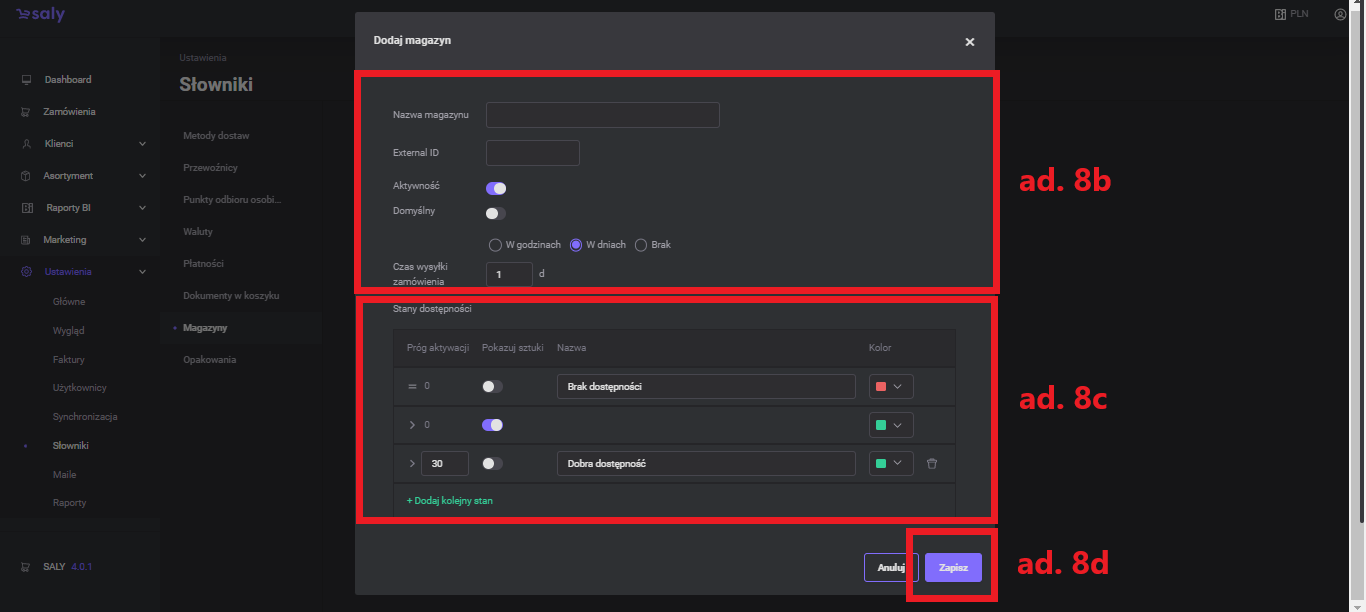The width and height of the screenshot is (1366, 612).
Task: Choose the Brak radio option
Action: coord(642,245)
